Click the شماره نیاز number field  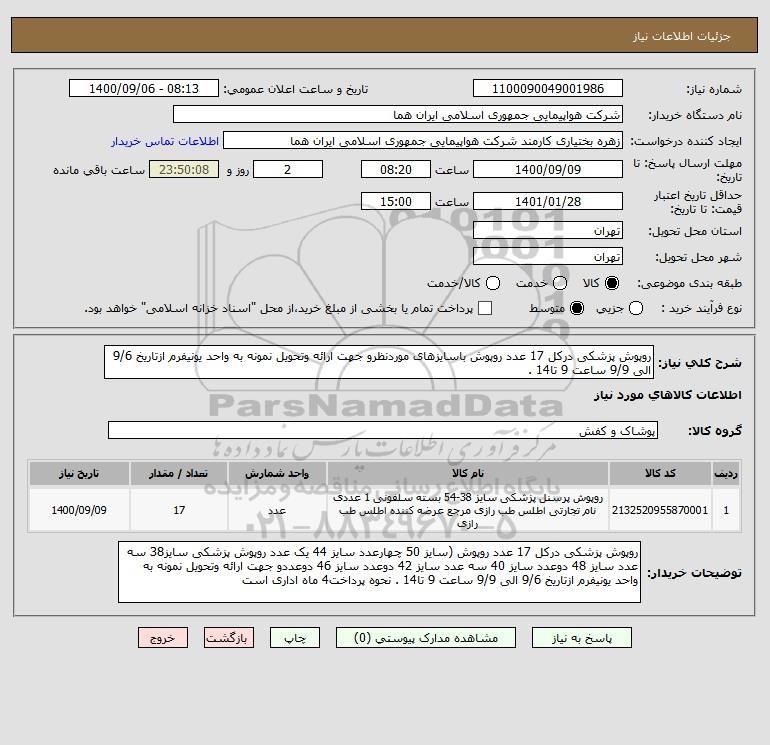pyautogui.click(x=548, y=89)
